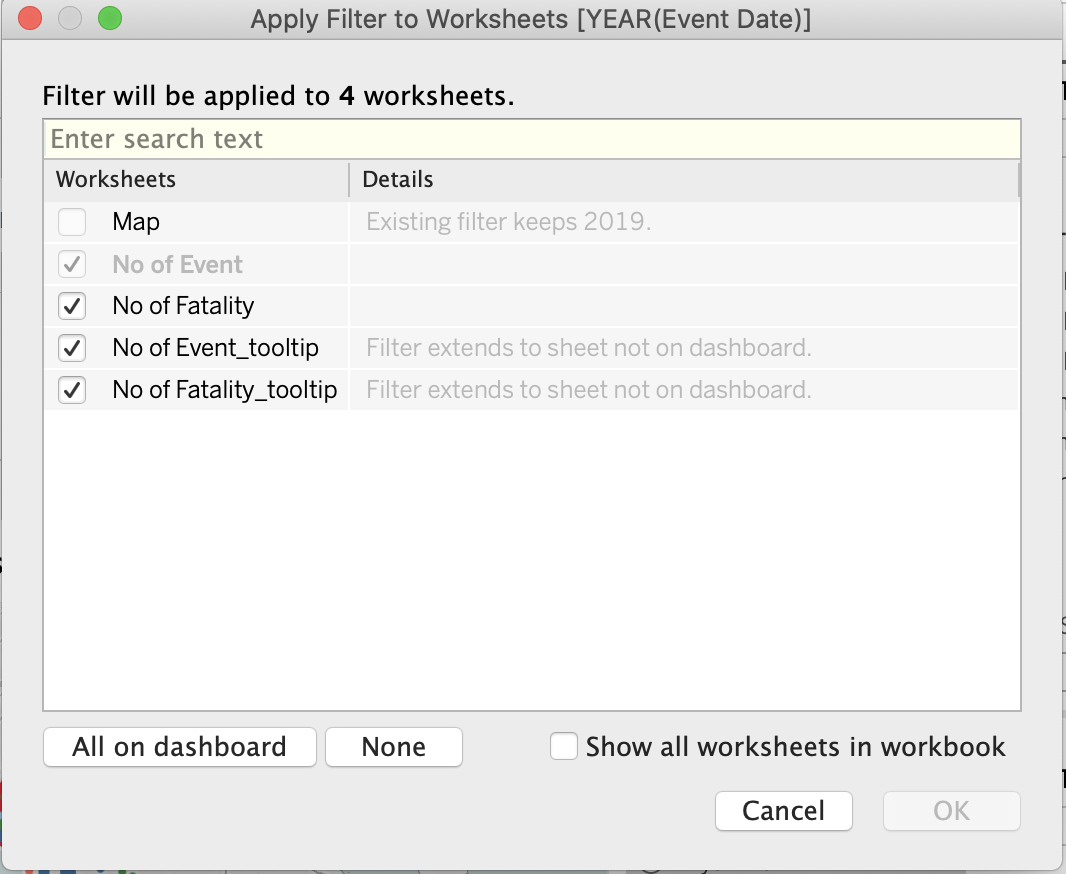Uncheck the No of Fatality checkbox
This screenshot has width=1066, height=874.
point(72,306)
